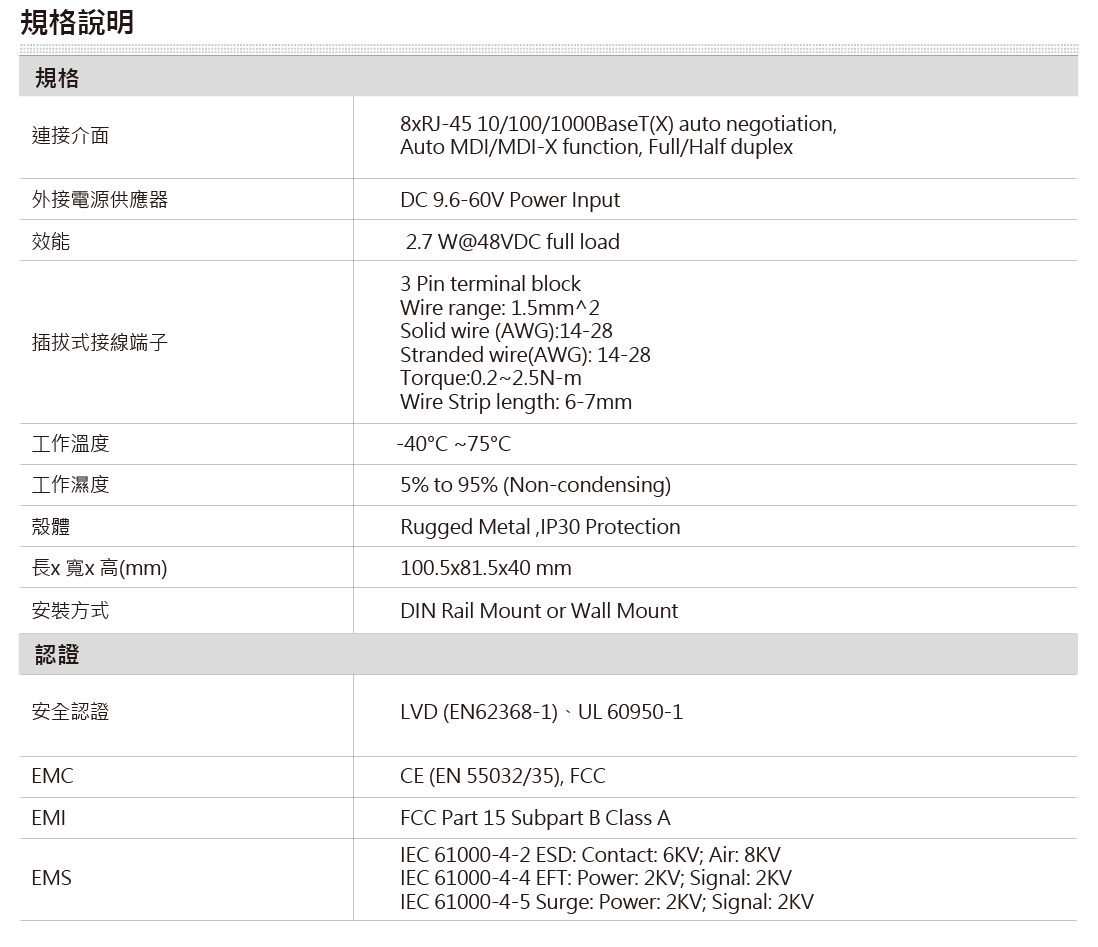
Task: Select the 規格 section header
Action: [57, 78]
